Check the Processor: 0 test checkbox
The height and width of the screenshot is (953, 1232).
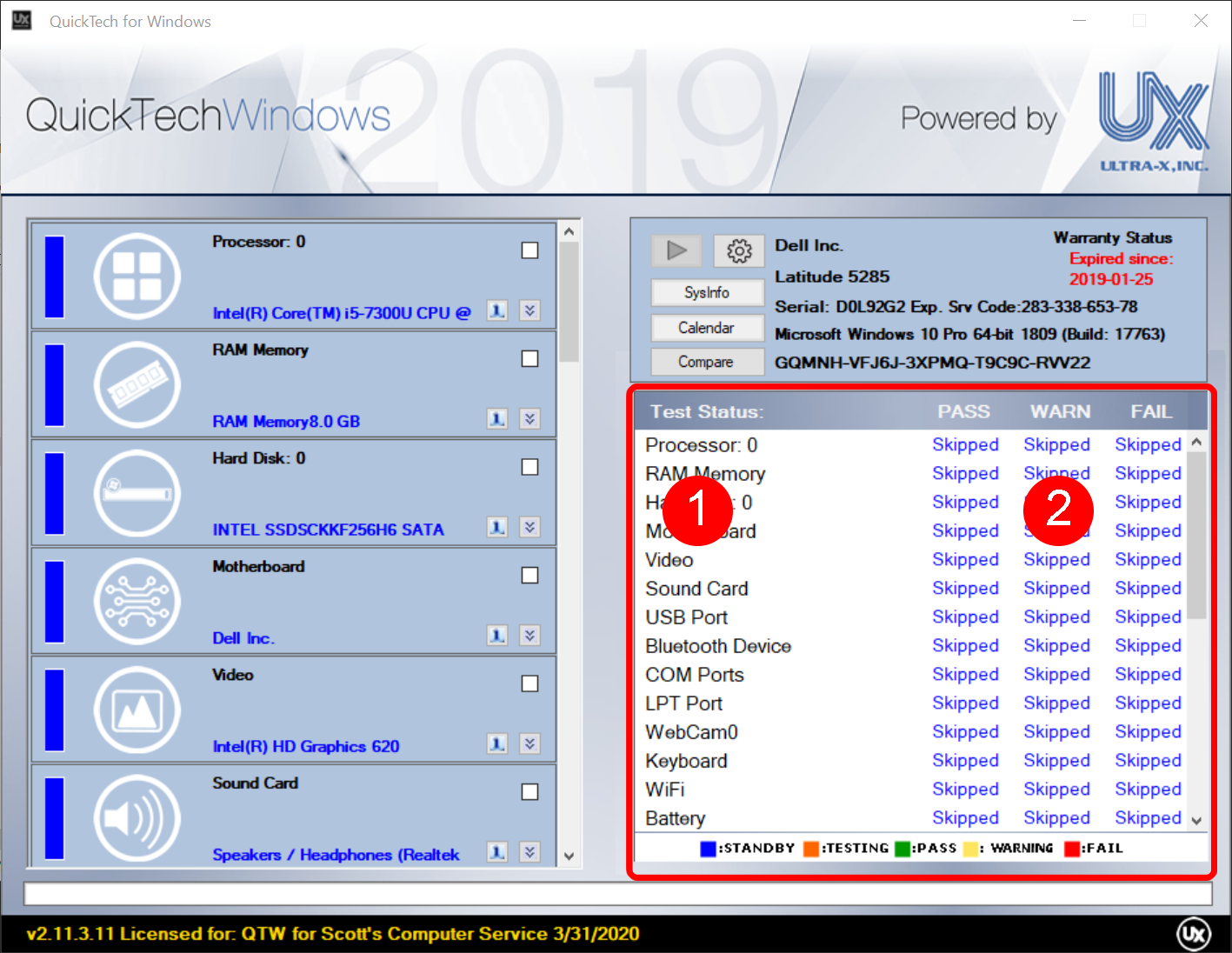tap(529, 250)
